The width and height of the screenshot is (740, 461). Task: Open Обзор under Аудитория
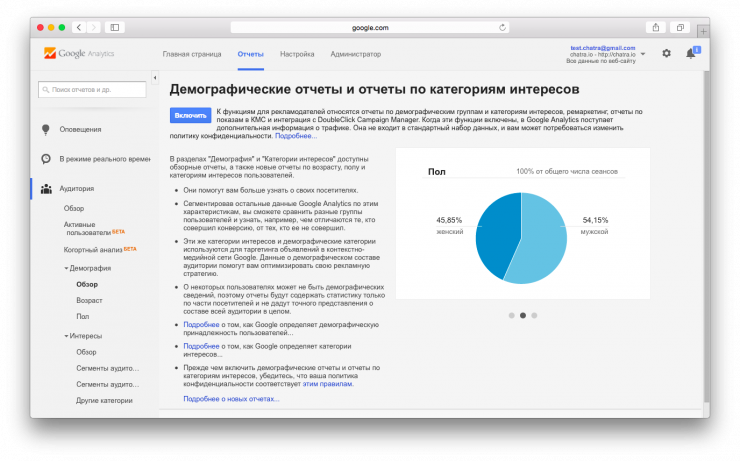coord(74,208)
